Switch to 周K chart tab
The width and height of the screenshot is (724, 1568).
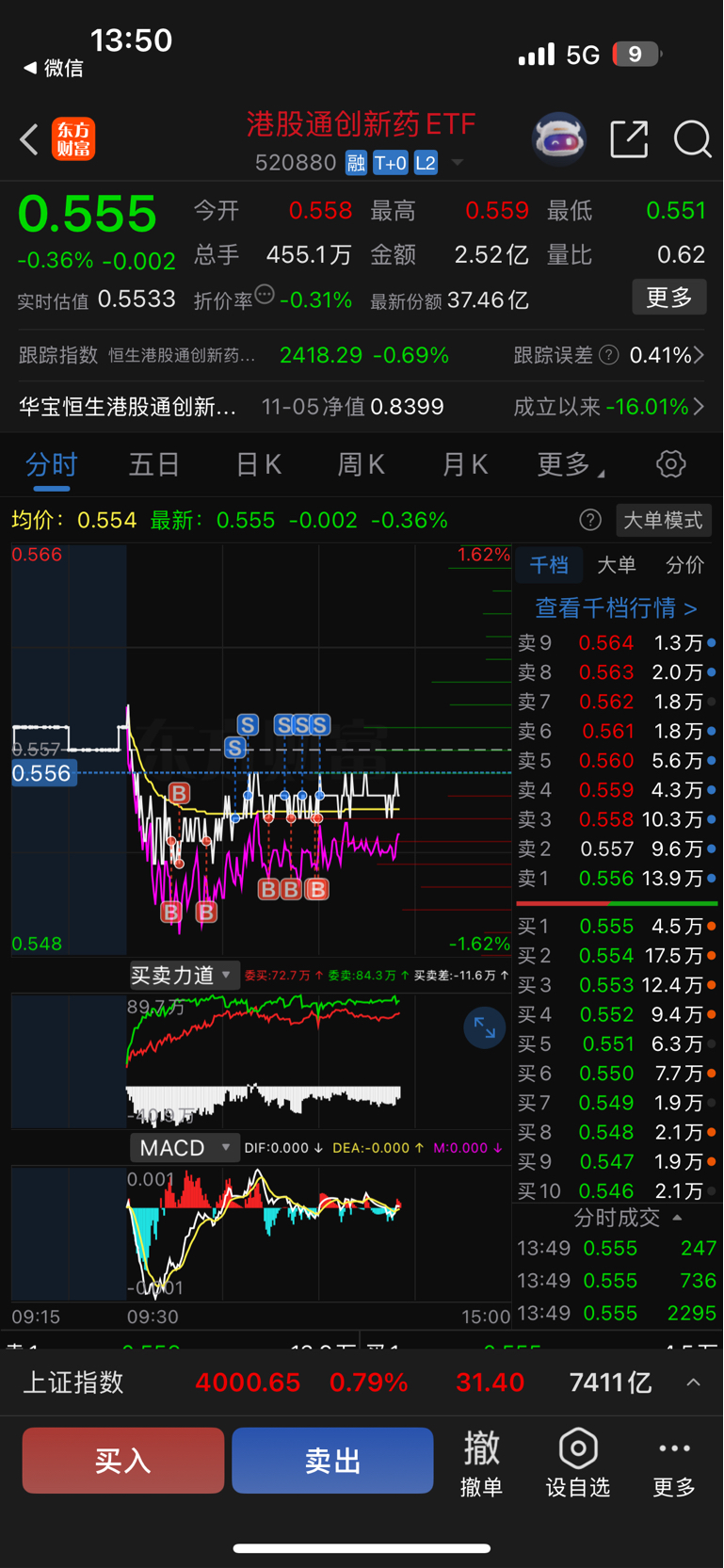[361, 464]
